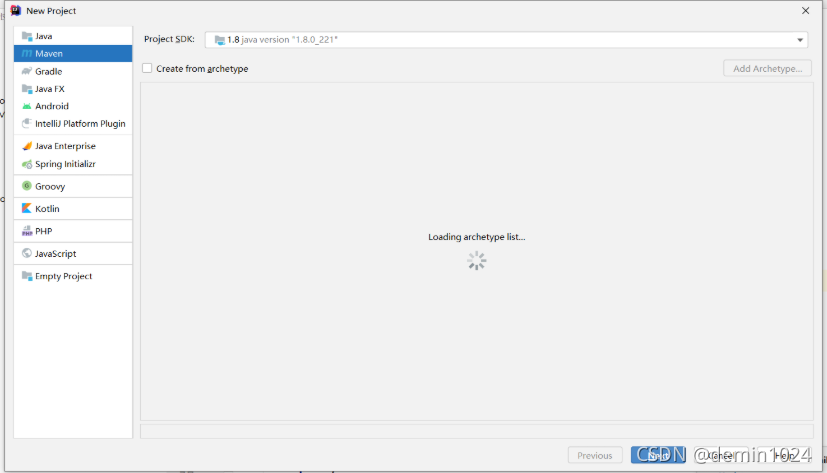Choose Android project type label
This screenshot has width=827, height=473.
point(52,106)
